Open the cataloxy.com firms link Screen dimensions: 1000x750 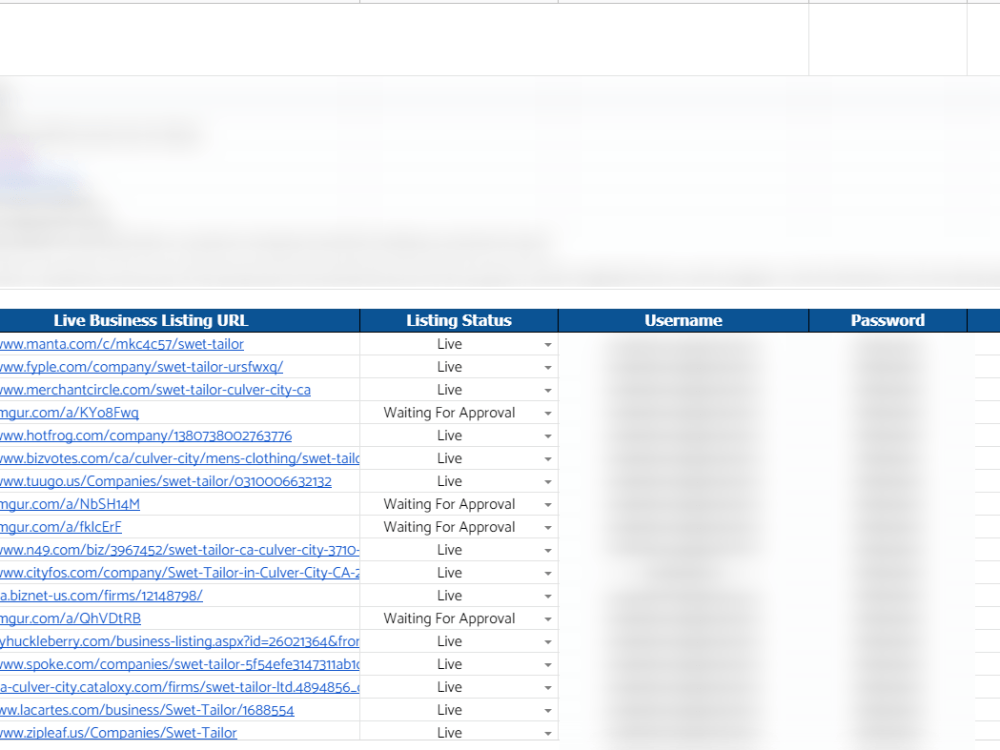tap(180, 688)
